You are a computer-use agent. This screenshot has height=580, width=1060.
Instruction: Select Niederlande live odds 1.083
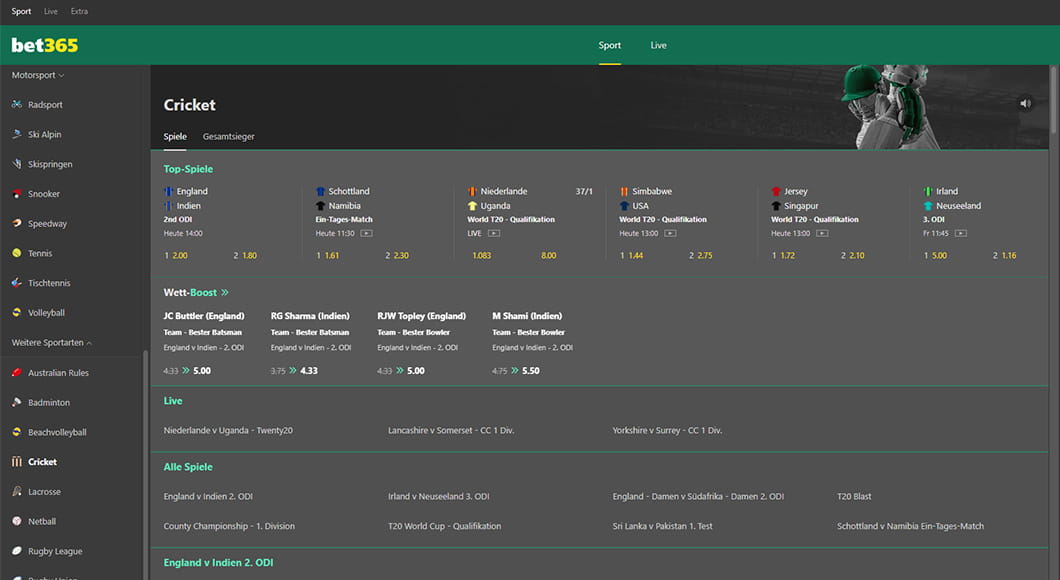click(481, 256)
